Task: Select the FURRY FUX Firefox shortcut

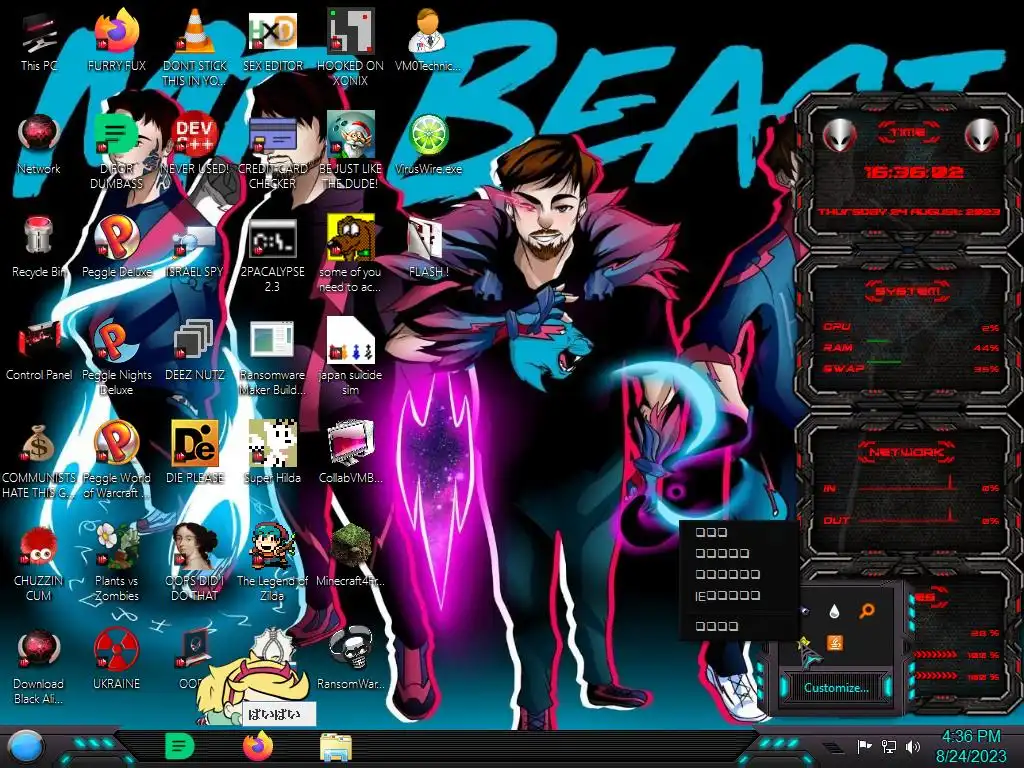Action: [116, 41]
